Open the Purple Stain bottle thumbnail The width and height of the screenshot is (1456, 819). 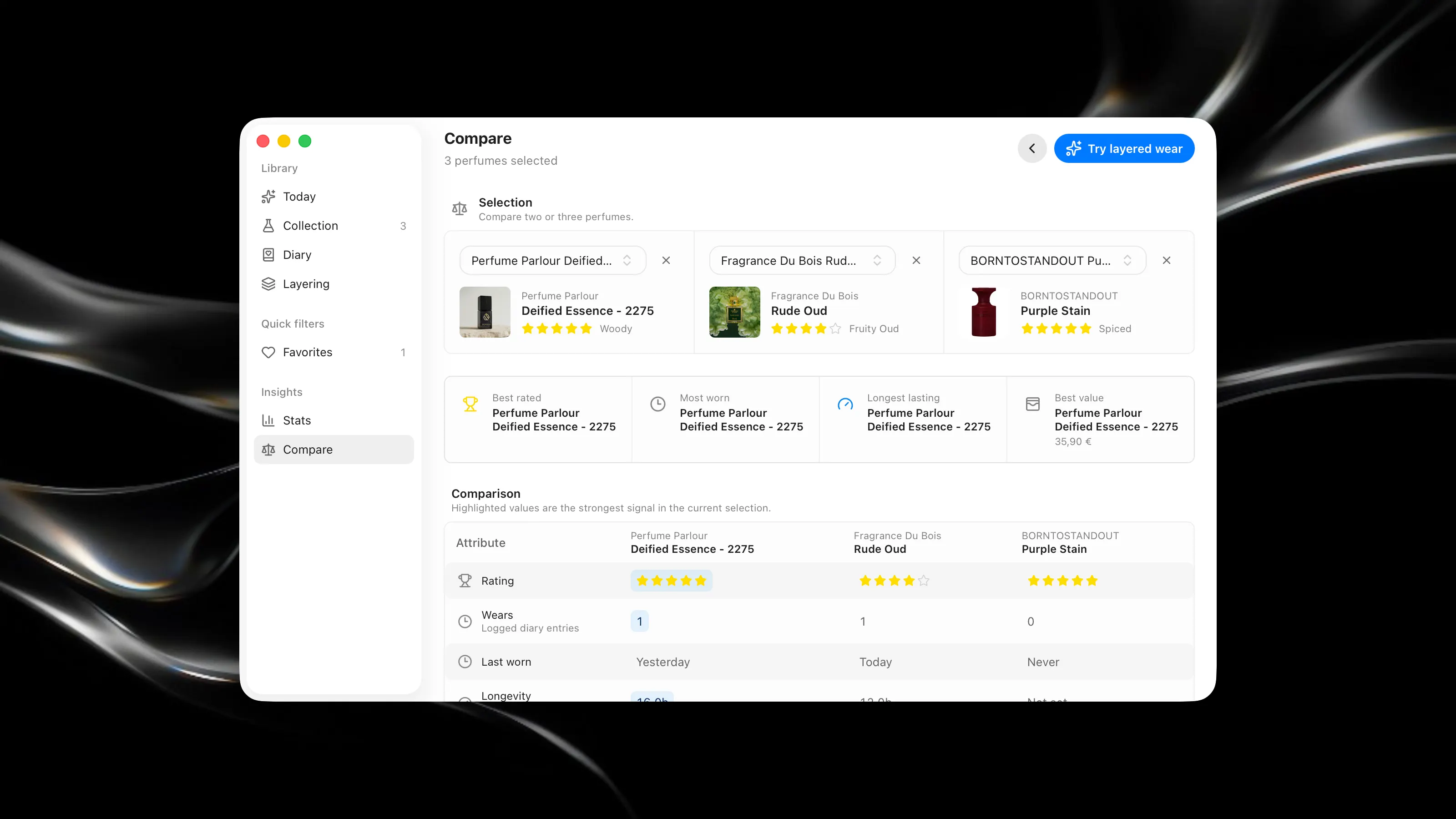click(984, 312)
